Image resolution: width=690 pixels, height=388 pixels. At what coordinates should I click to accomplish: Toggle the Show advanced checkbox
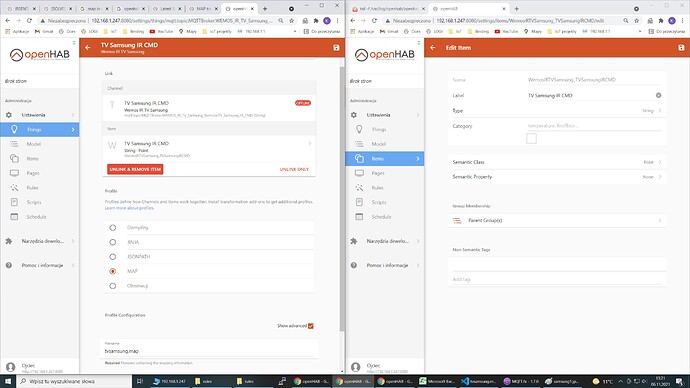point(311,326)
